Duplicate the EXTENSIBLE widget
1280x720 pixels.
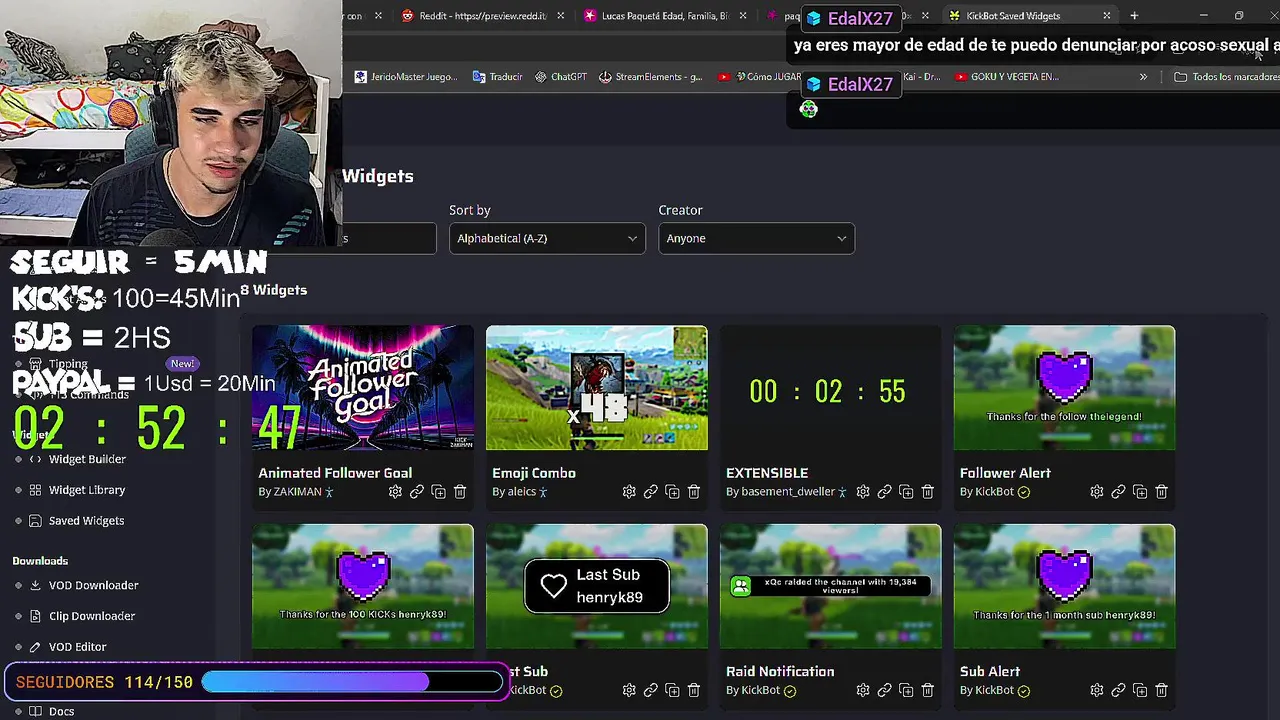(x=906, y=492)
